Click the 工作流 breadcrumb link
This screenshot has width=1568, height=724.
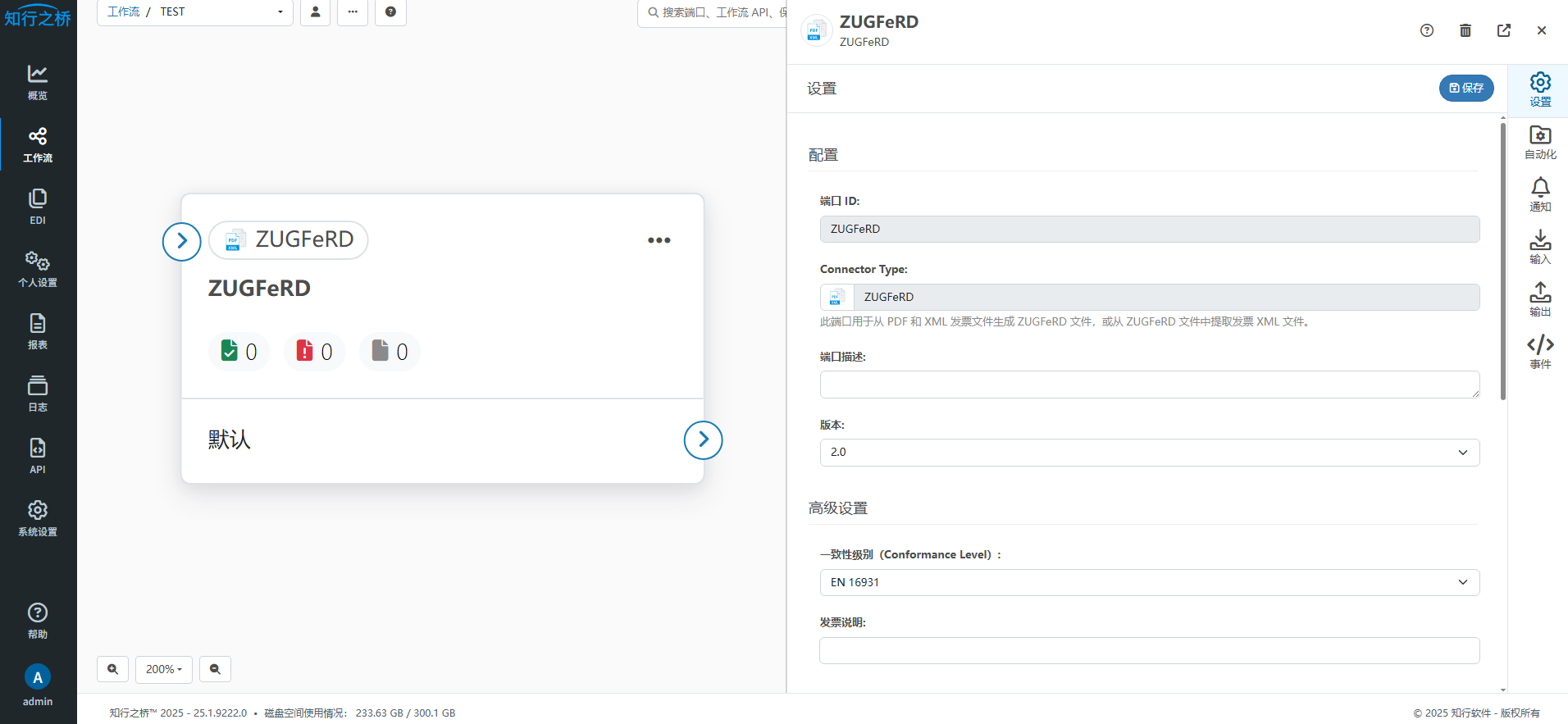(124, 12)
